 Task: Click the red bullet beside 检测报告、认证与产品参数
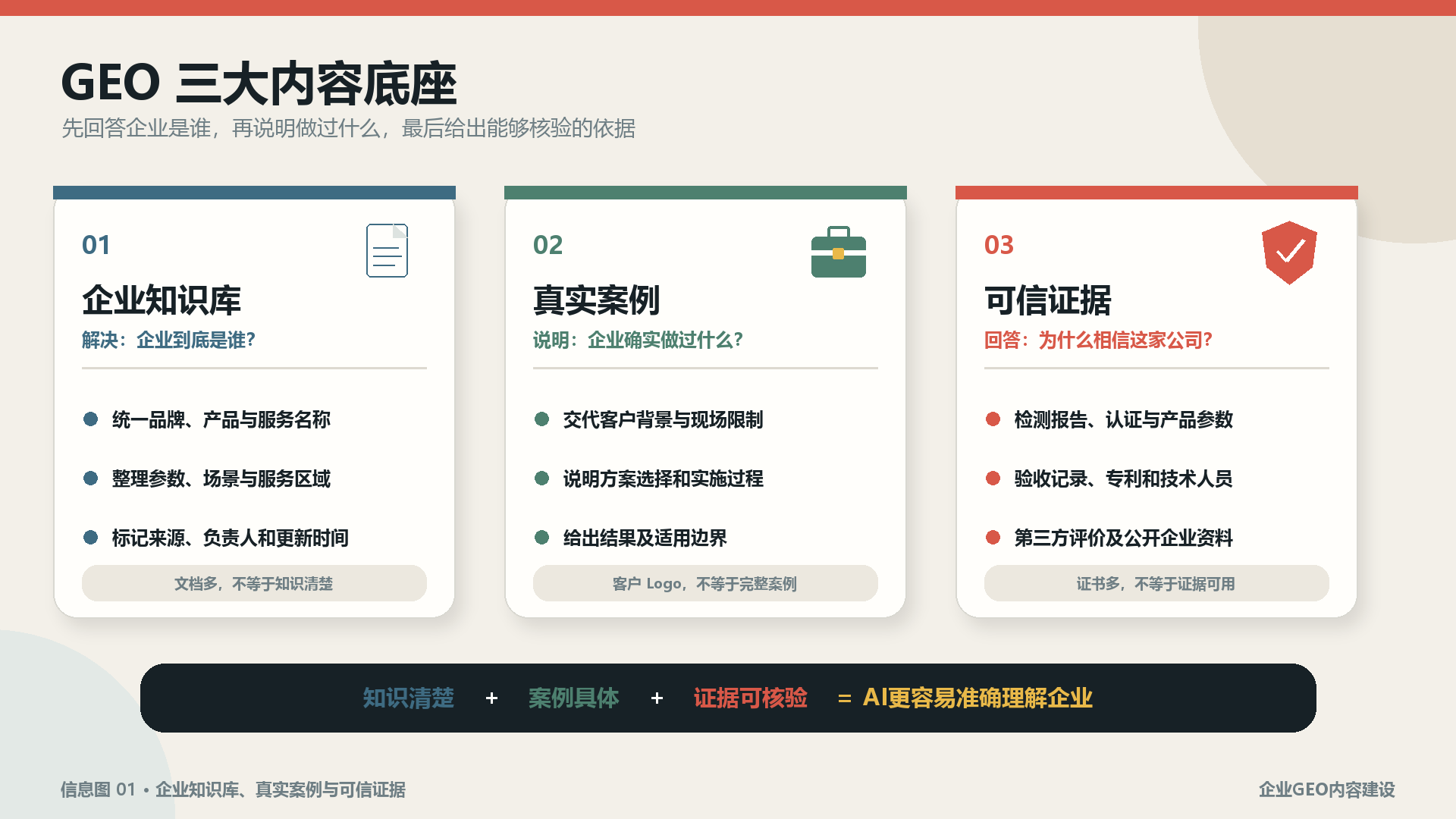tap(993, 419)
